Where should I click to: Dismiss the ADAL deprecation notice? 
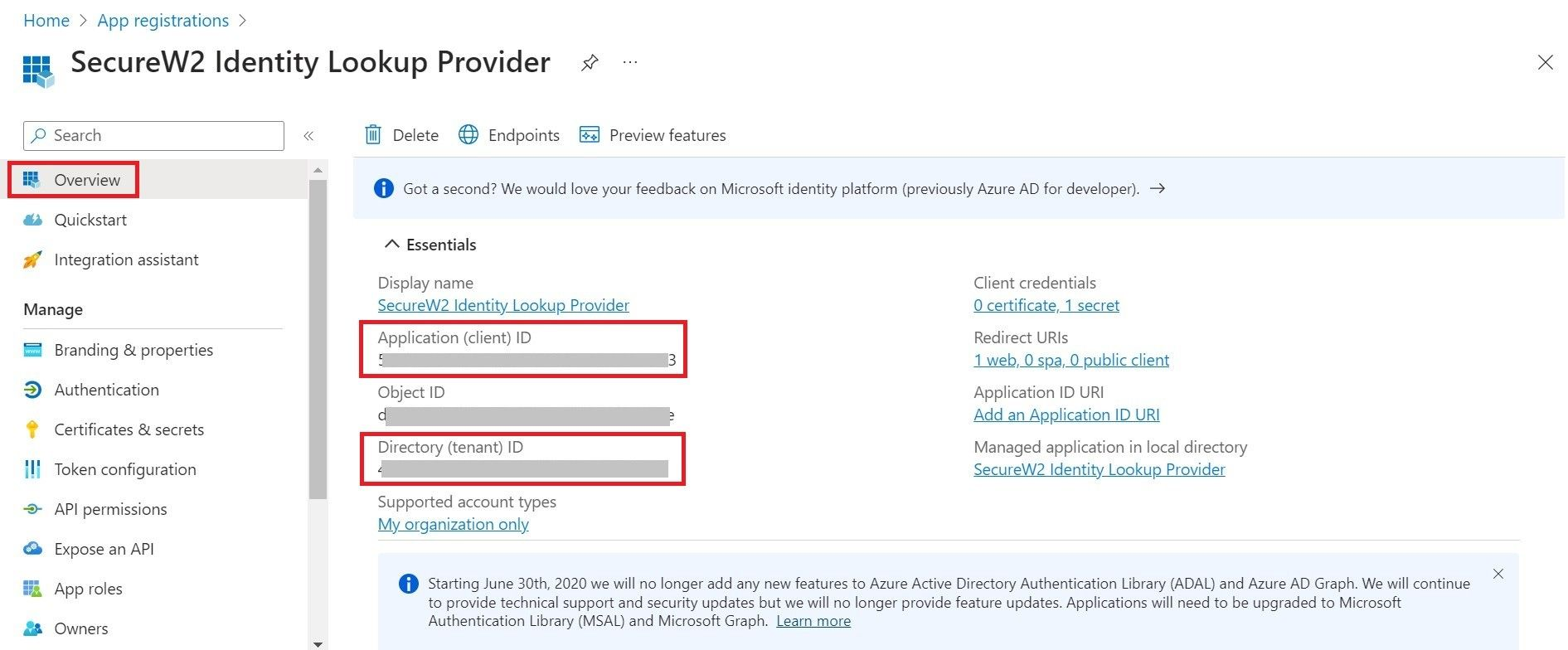point(1498,574)
